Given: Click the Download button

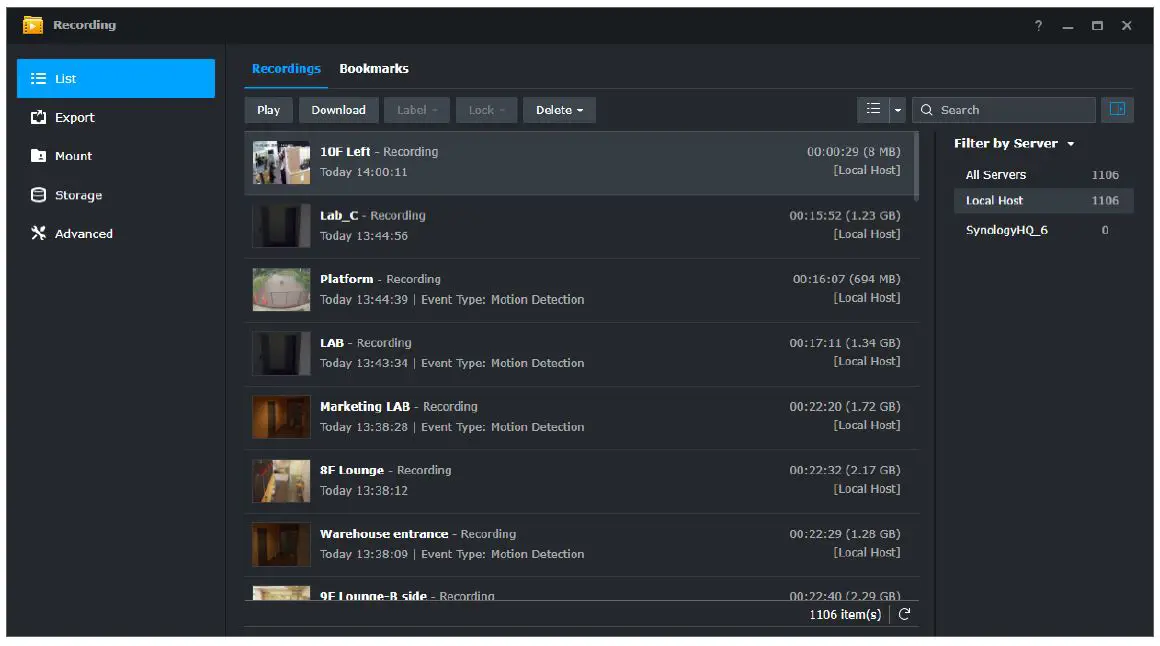Looking at the screenshot, I should 338,110.
